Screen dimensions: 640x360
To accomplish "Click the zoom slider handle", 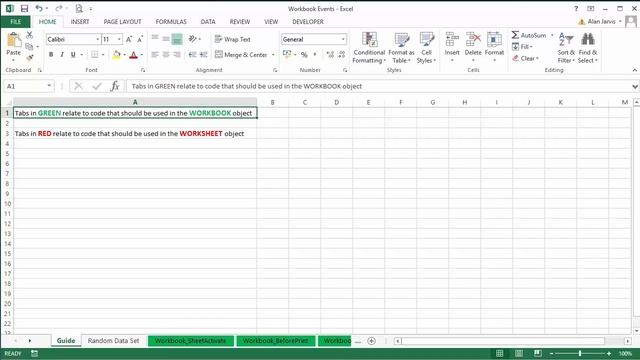I will click(x=580, y=353).
